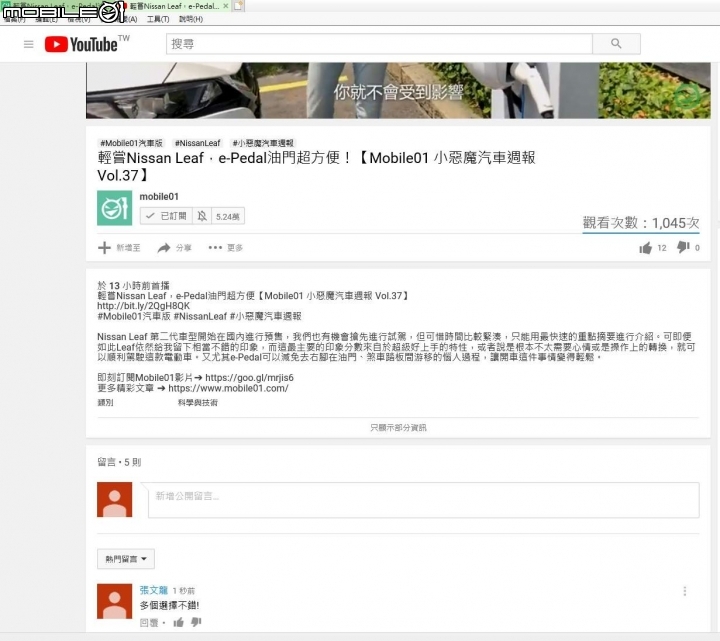Open the 說明(H) browser menu
The image size is (720, 641).
pos(191,19)
